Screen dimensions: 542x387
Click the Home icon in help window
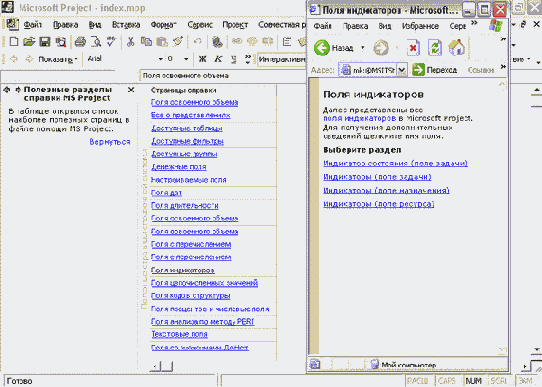click(x=457, y=47)
